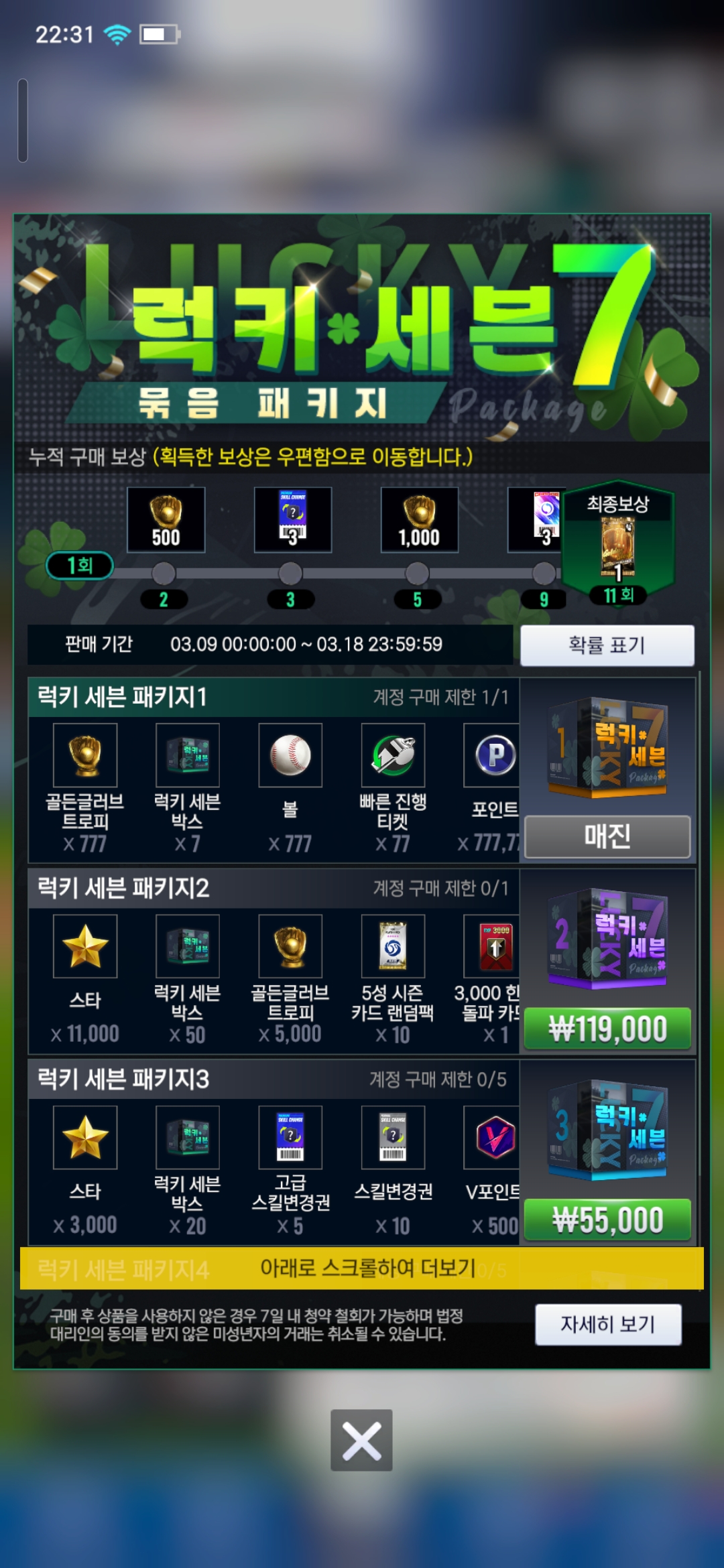Tap the blue P point icon
The height and width of the screenshot is (1568, 724).
click(x=493, y=755)
